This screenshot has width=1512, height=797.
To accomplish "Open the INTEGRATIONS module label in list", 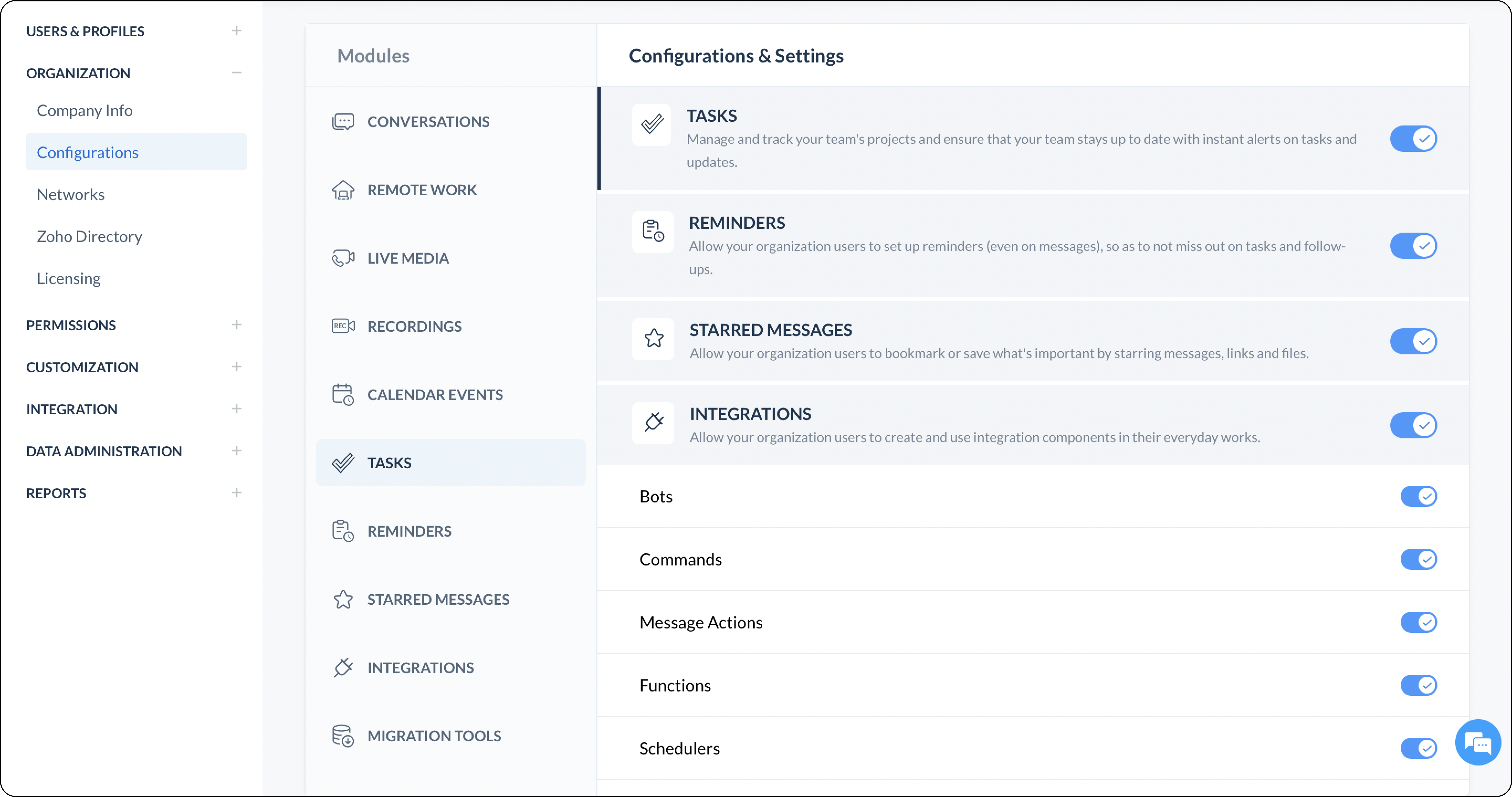I will point(420,667).
